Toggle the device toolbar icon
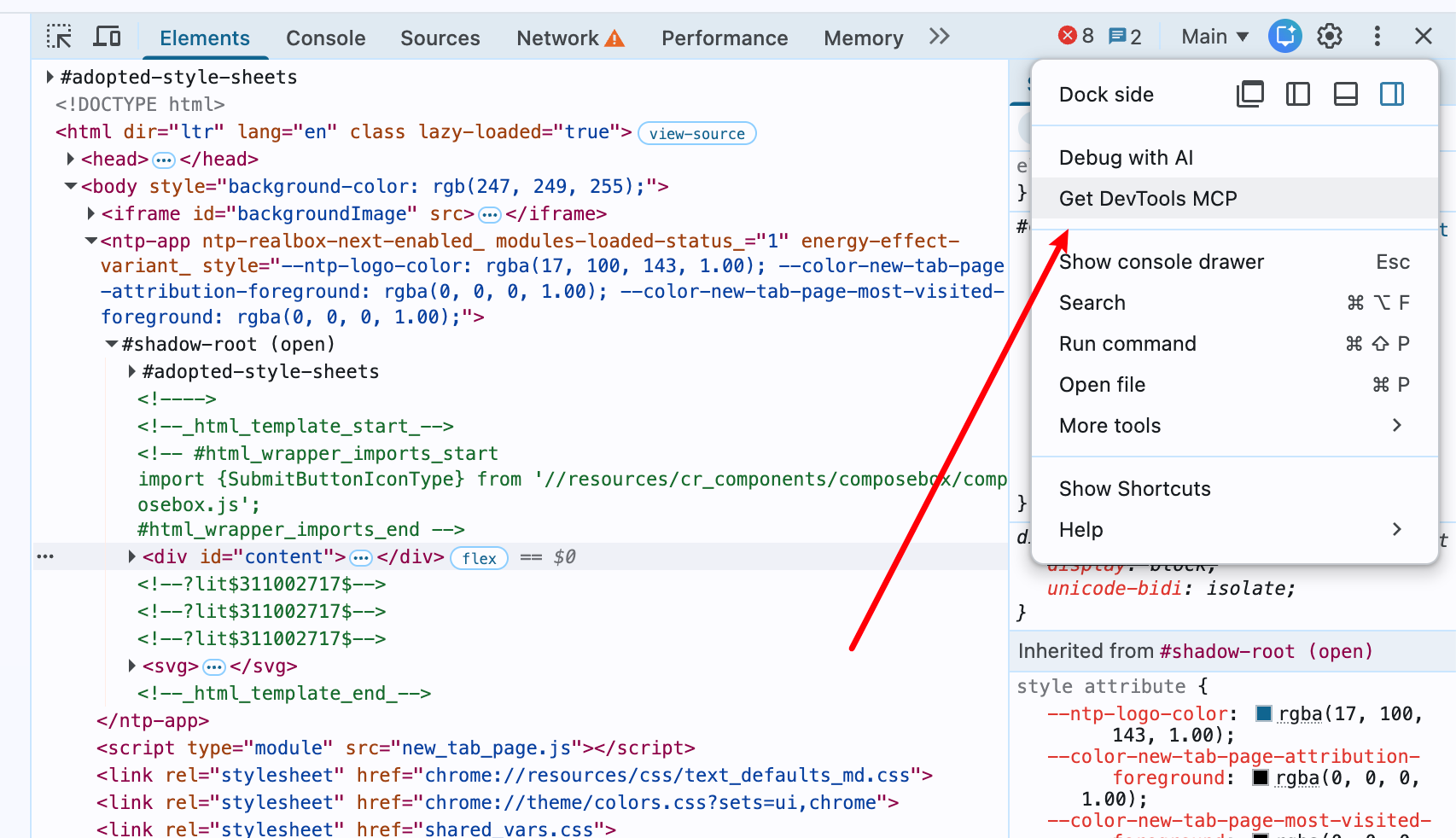1456x838 pixels. 108,37
